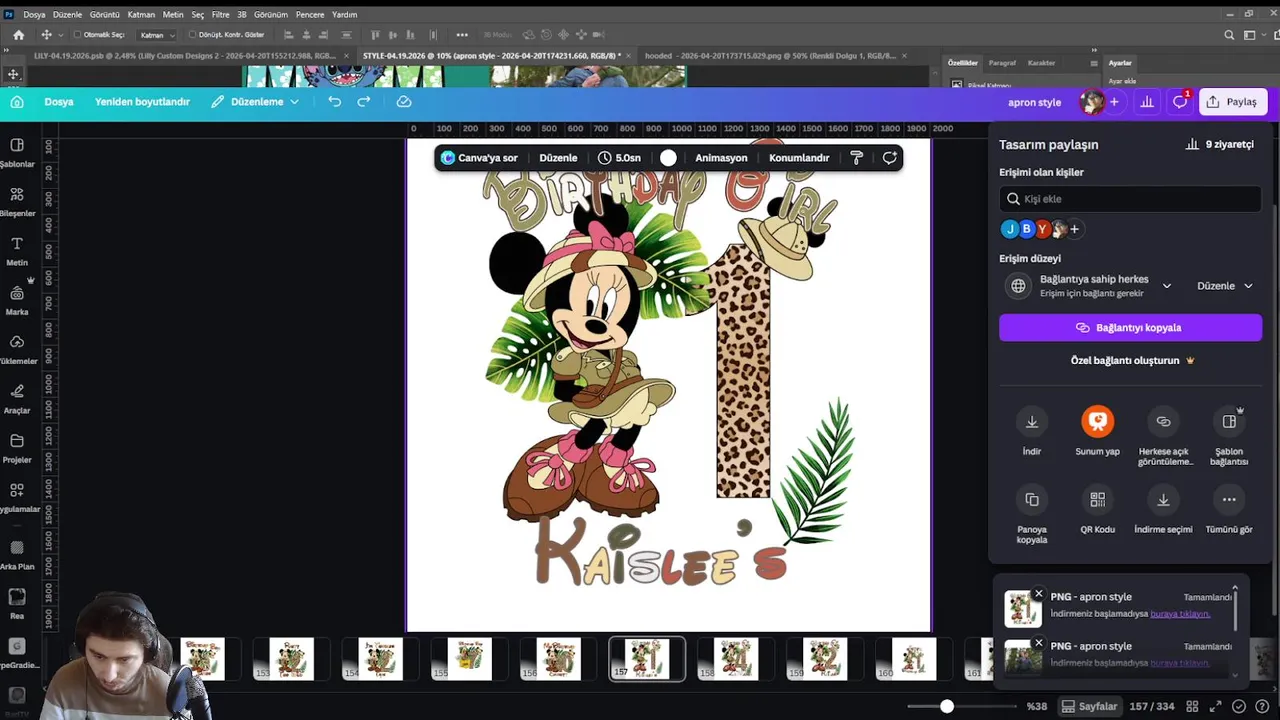Viewport: 1280px width, 720px height.
Task: Open the Projeler folder panel
Action: coord(17,448)
